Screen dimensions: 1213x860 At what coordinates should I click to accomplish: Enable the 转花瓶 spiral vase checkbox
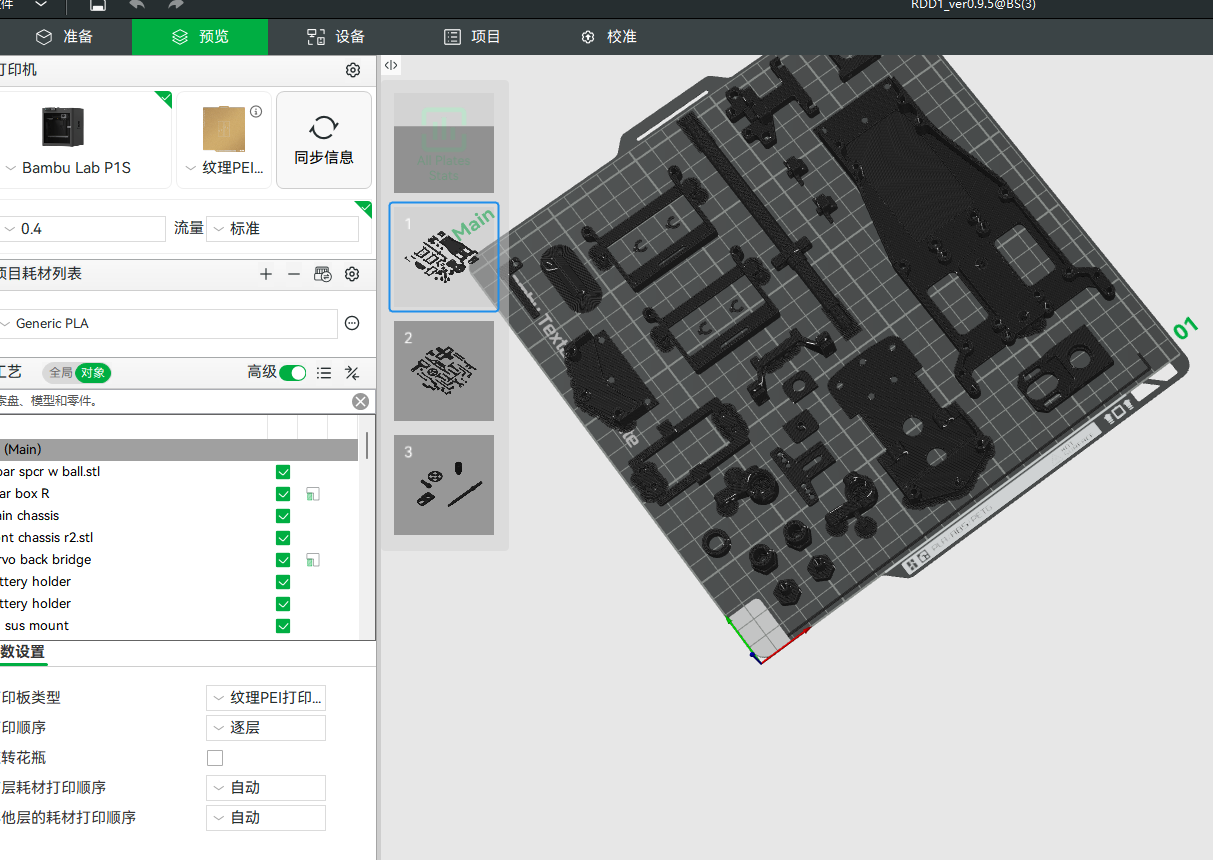point(214,757)
